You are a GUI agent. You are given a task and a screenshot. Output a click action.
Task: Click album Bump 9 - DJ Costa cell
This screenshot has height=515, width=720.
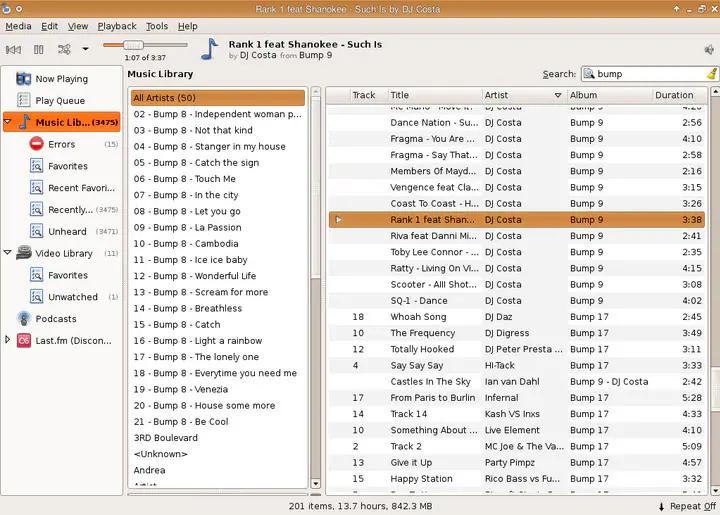(x=609, y=381)
